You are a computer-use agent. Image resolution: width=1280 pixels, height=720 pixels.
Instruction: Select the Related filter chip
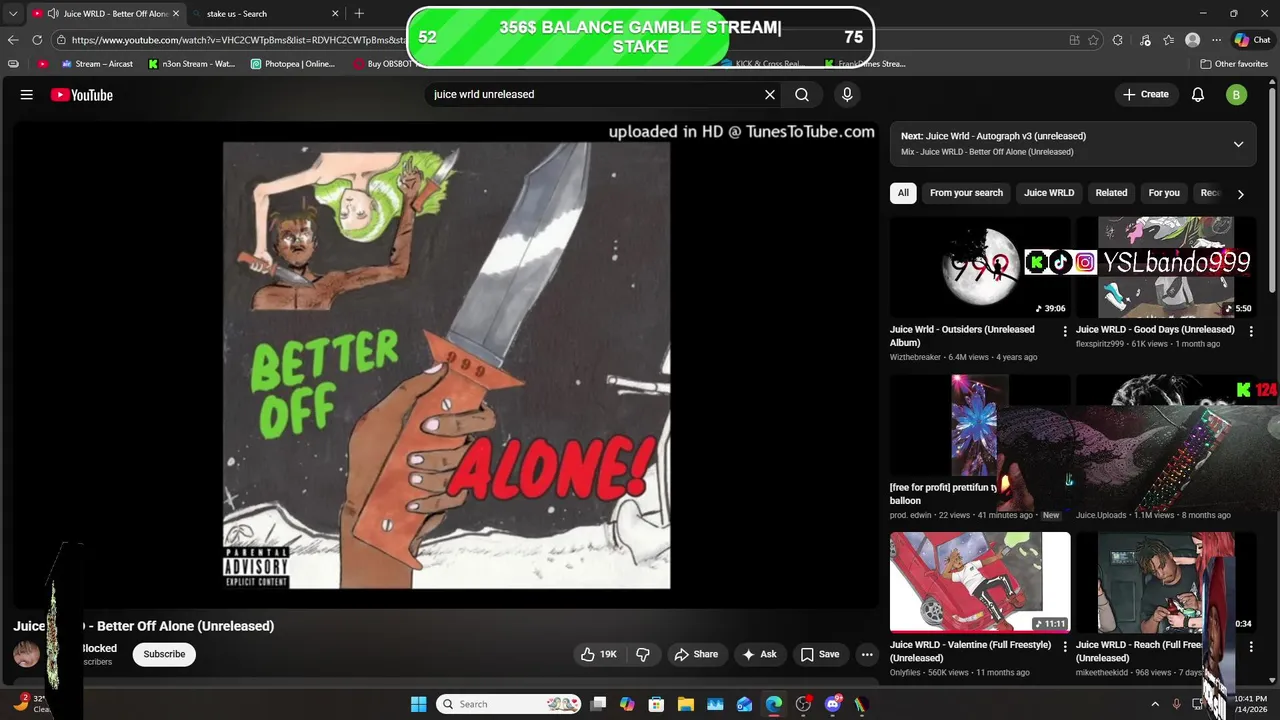coord(1111,193)
